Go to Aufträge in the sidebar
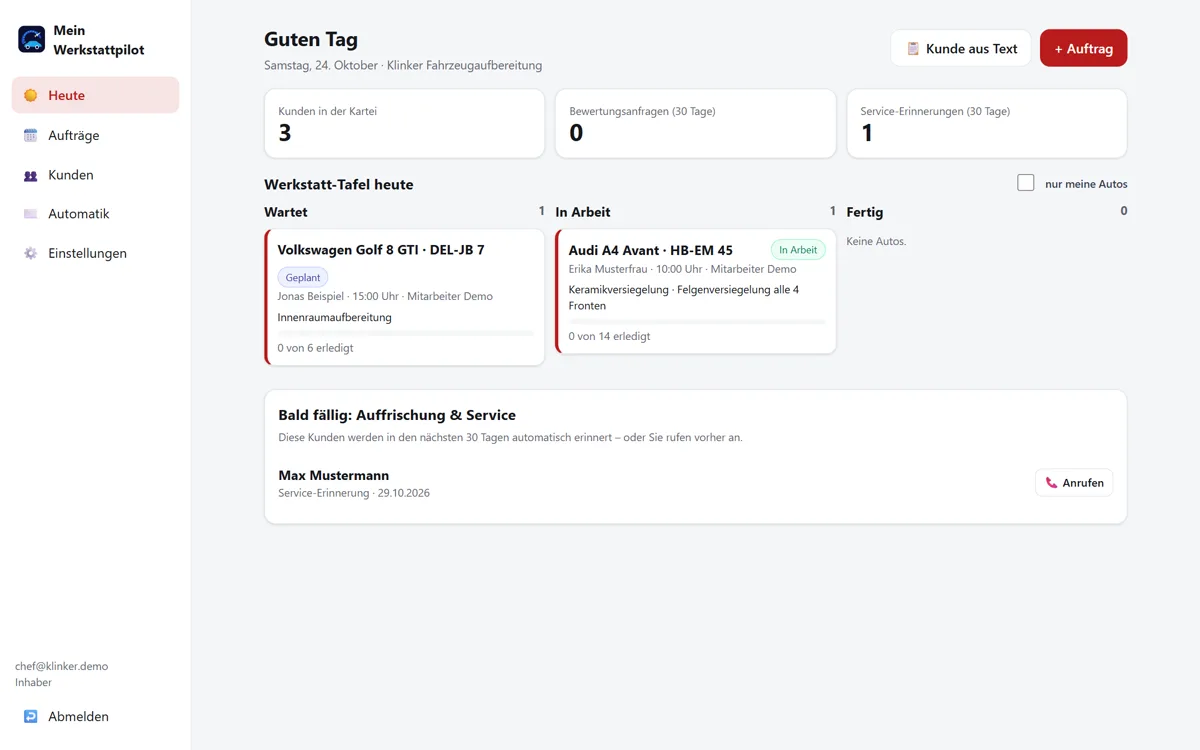Image resolution: width=1200 pixels, height=750 pixels. [96, 135]
